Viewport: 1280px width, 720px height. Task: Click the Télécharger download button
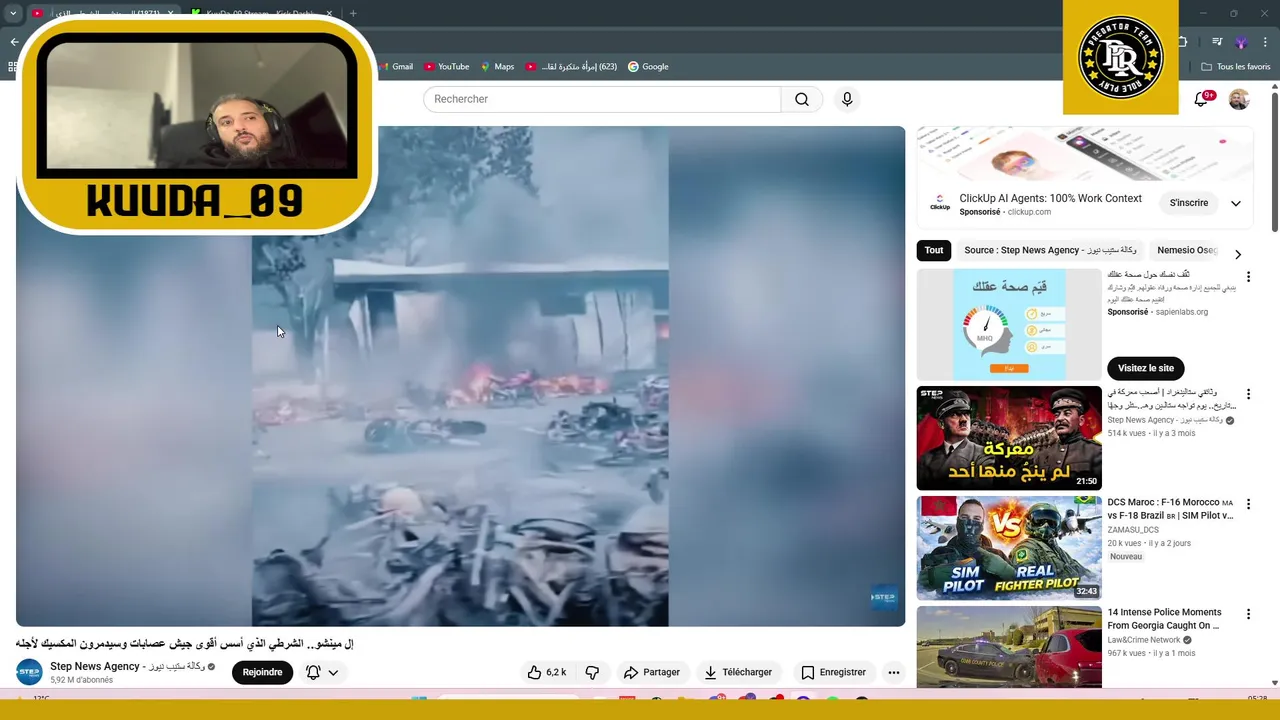click(x=737, y=672)
